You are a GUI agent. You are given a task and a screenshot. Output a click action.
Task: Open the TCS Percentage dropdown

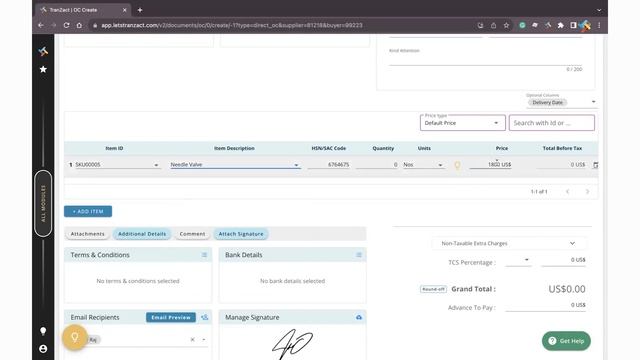pyautogui.click(x=518, y=260)
